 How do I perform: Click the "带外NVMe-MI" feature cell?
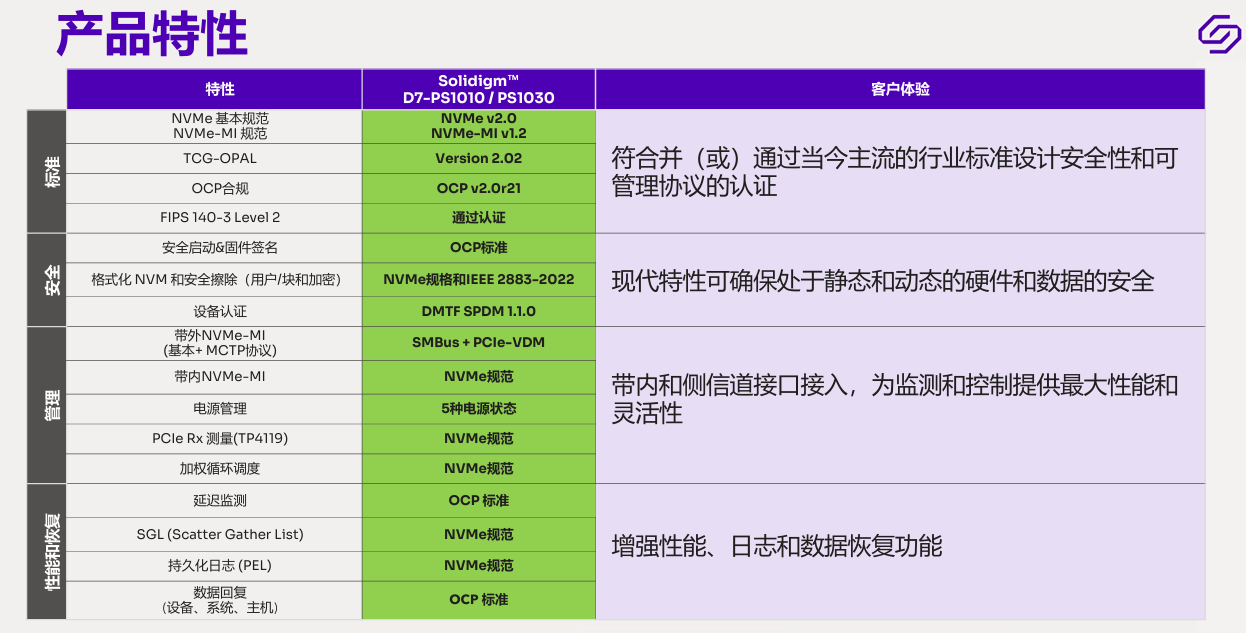(x=214, y=343)
